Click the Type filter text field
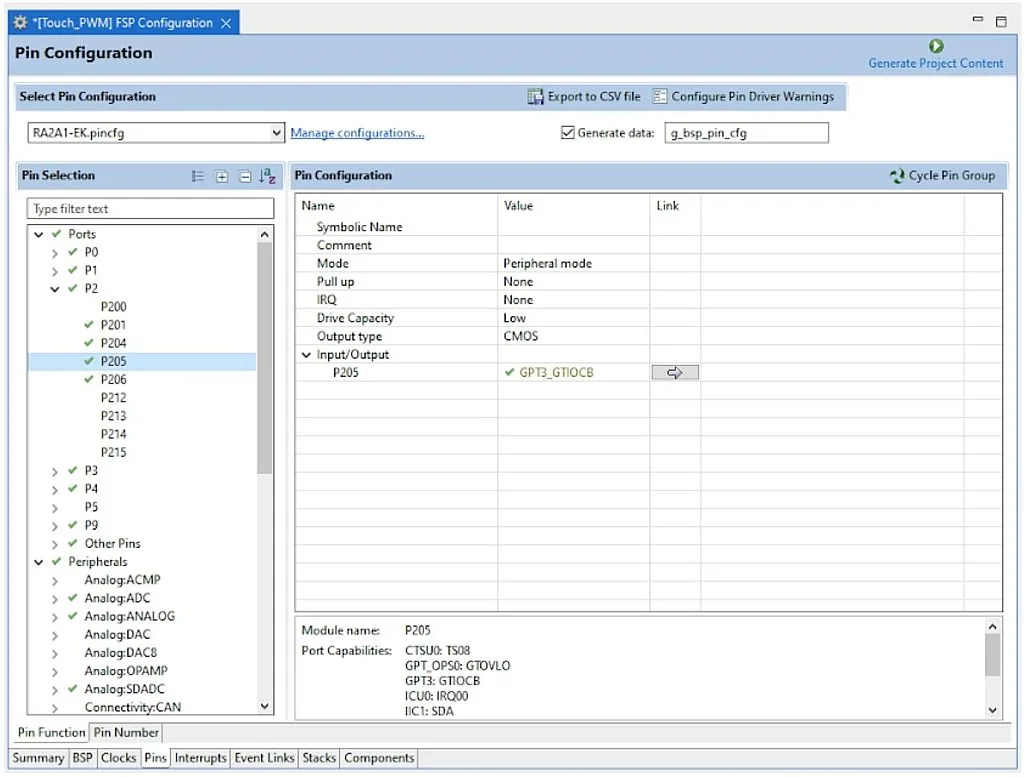Screen dimensions: 1024x777 (x=150, y=209)
